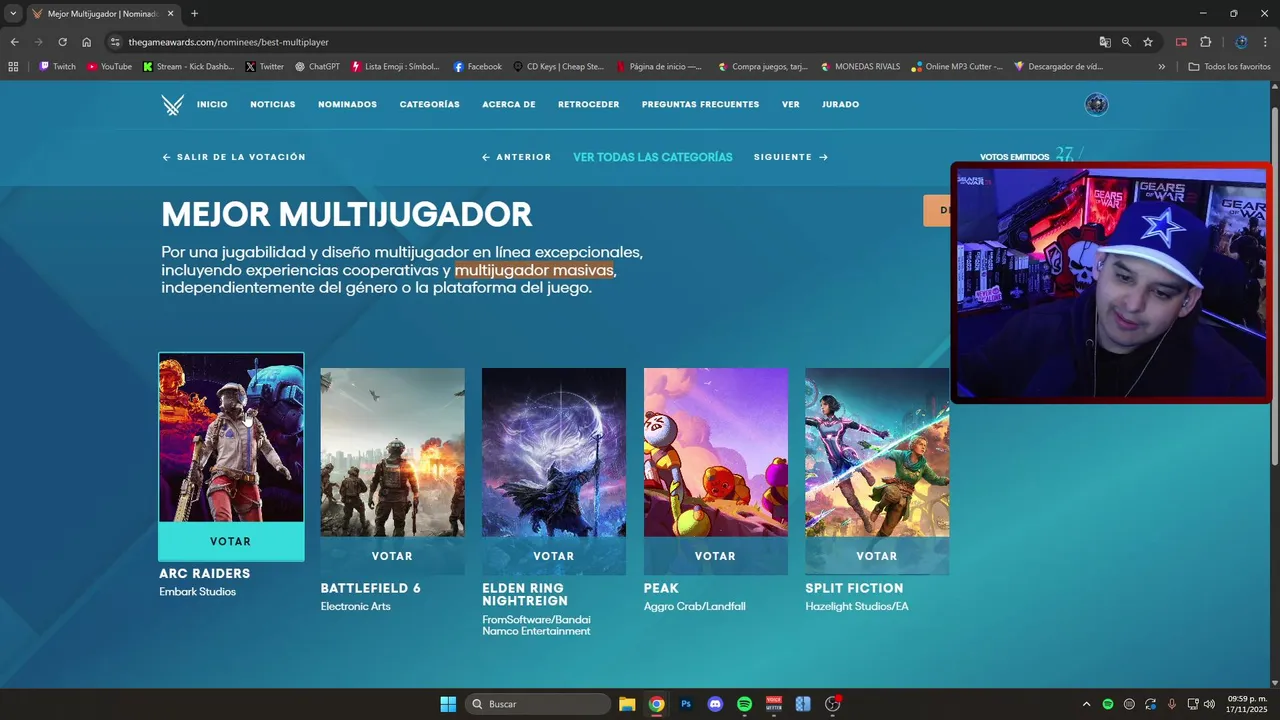
Task: Vote for Battlefield 6
Action: tap(392, 556)
